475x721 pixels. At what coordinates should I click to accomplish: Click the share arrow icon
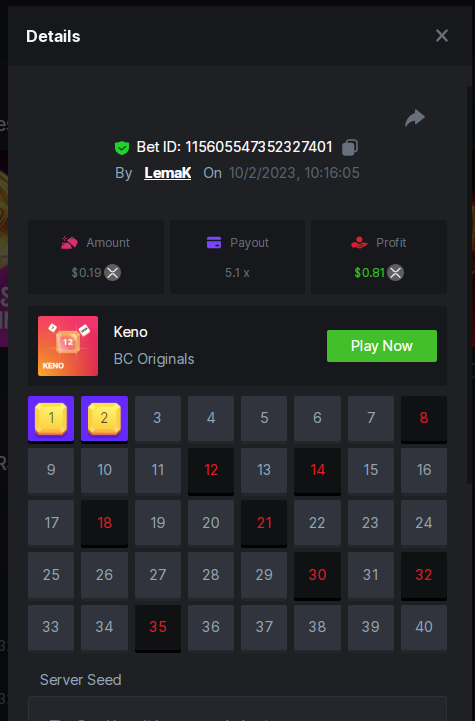point(415,118)
